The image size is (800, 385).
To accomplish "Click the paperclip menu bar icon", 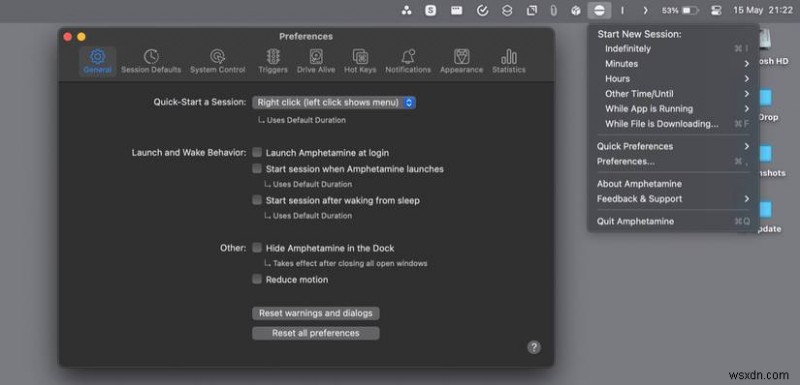I will tap(554, 10).
